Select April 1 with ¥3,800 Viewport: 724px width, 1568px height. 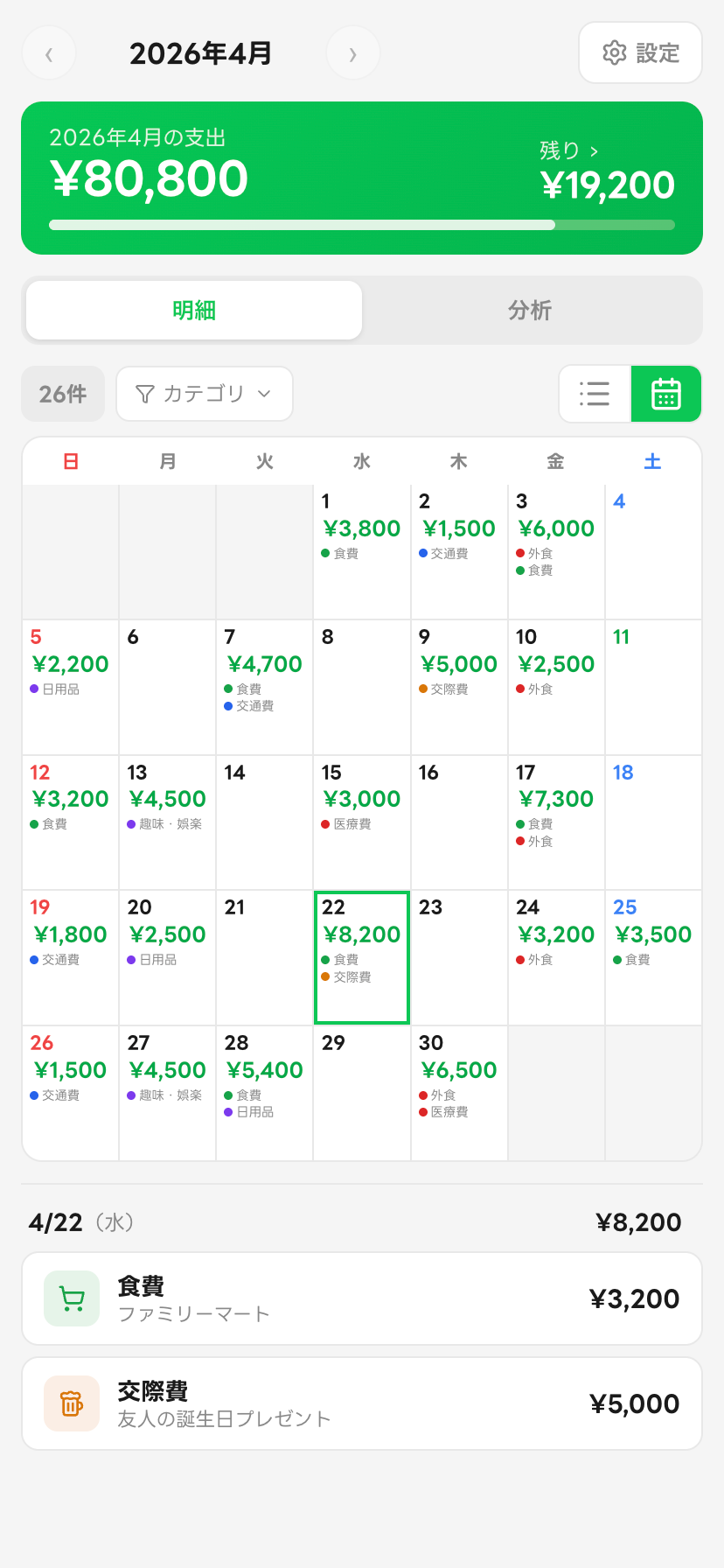pos(362,552)
